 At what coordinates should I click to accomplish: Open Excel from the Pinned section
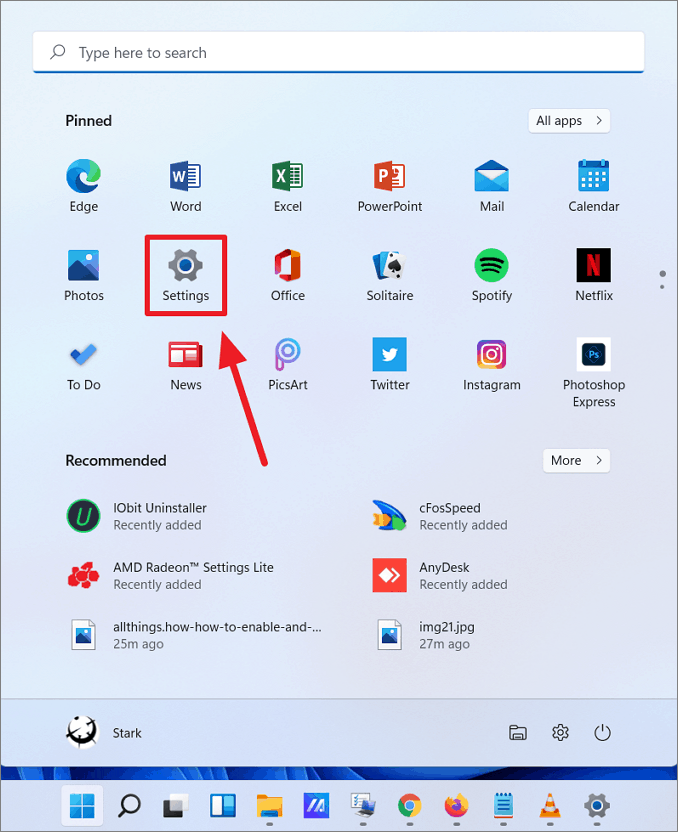click(x=288, y=186)
